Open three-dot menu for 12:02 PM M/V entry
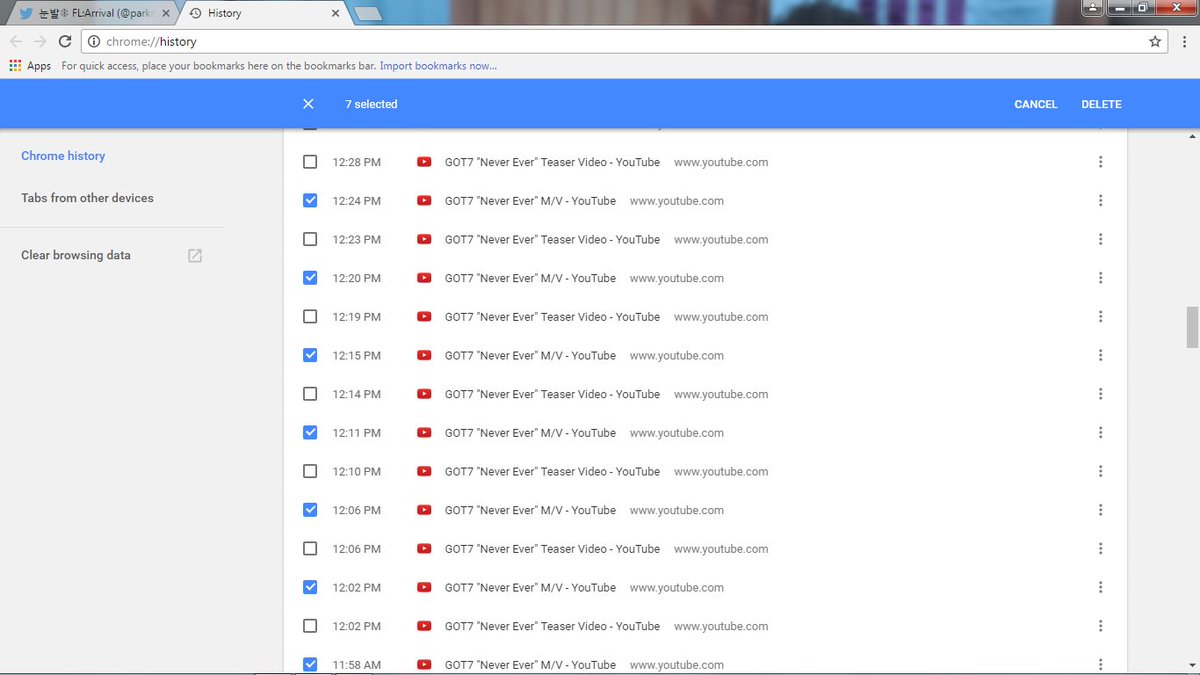This screenshot has height=675, width=1200. pos(1100,588)
